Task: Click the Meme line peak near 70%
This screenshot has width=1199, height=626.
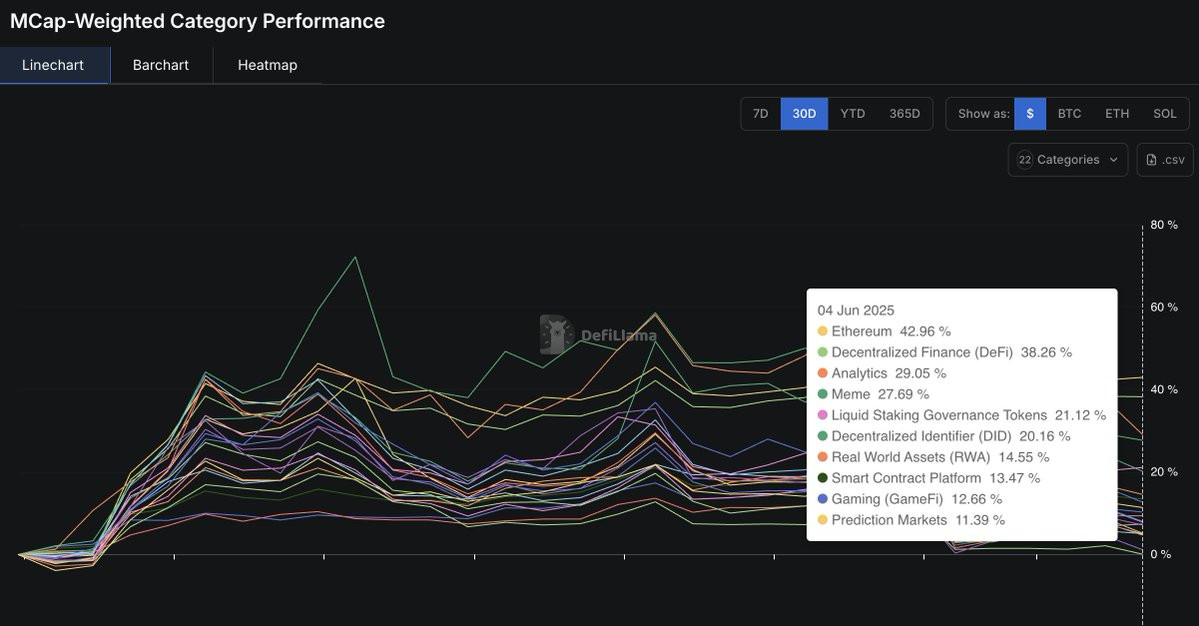Action: coord(356,258)
